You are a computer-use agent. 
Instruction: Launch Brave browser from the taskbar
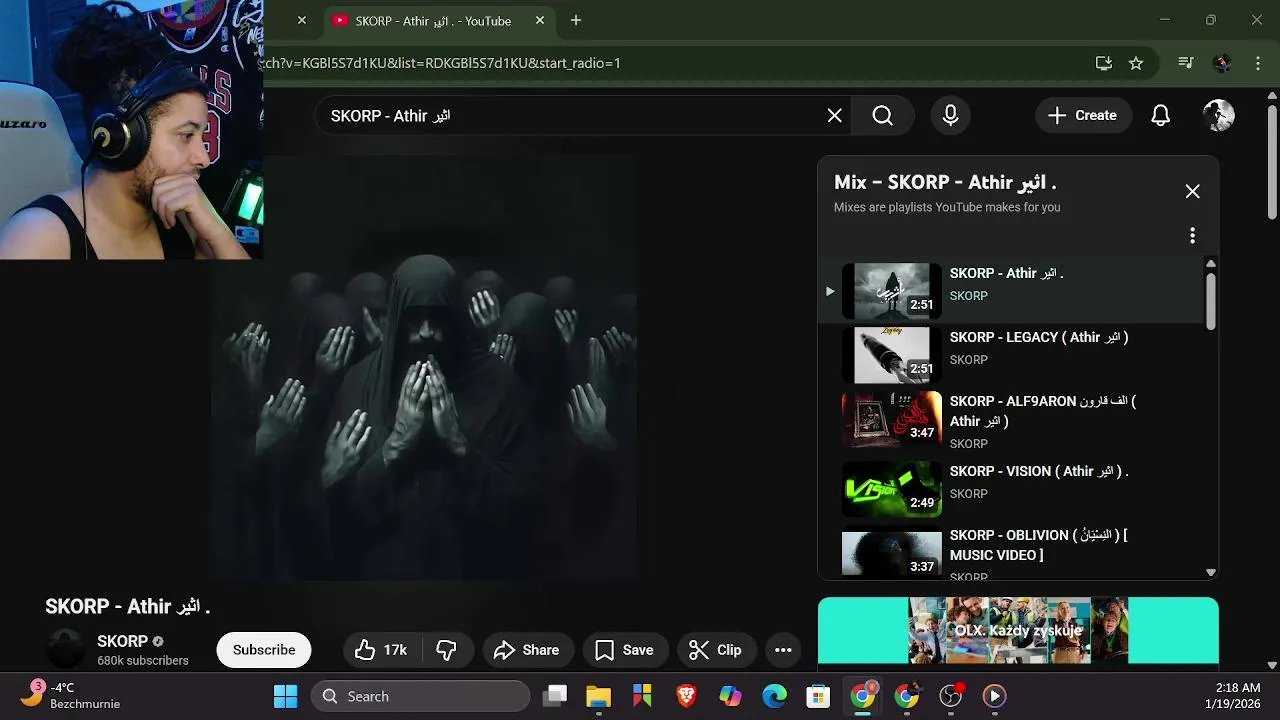(686, 696)
